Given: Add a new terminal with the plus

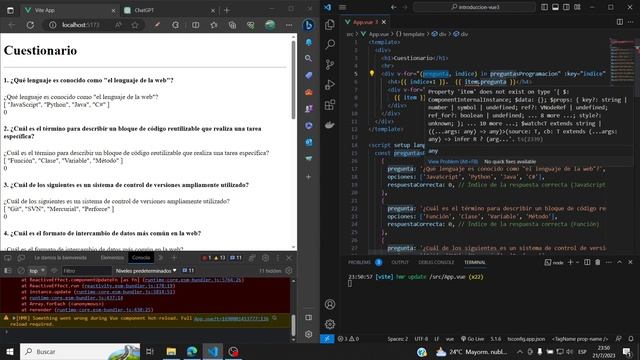Looking at the screenshot, I should [571, 262].
